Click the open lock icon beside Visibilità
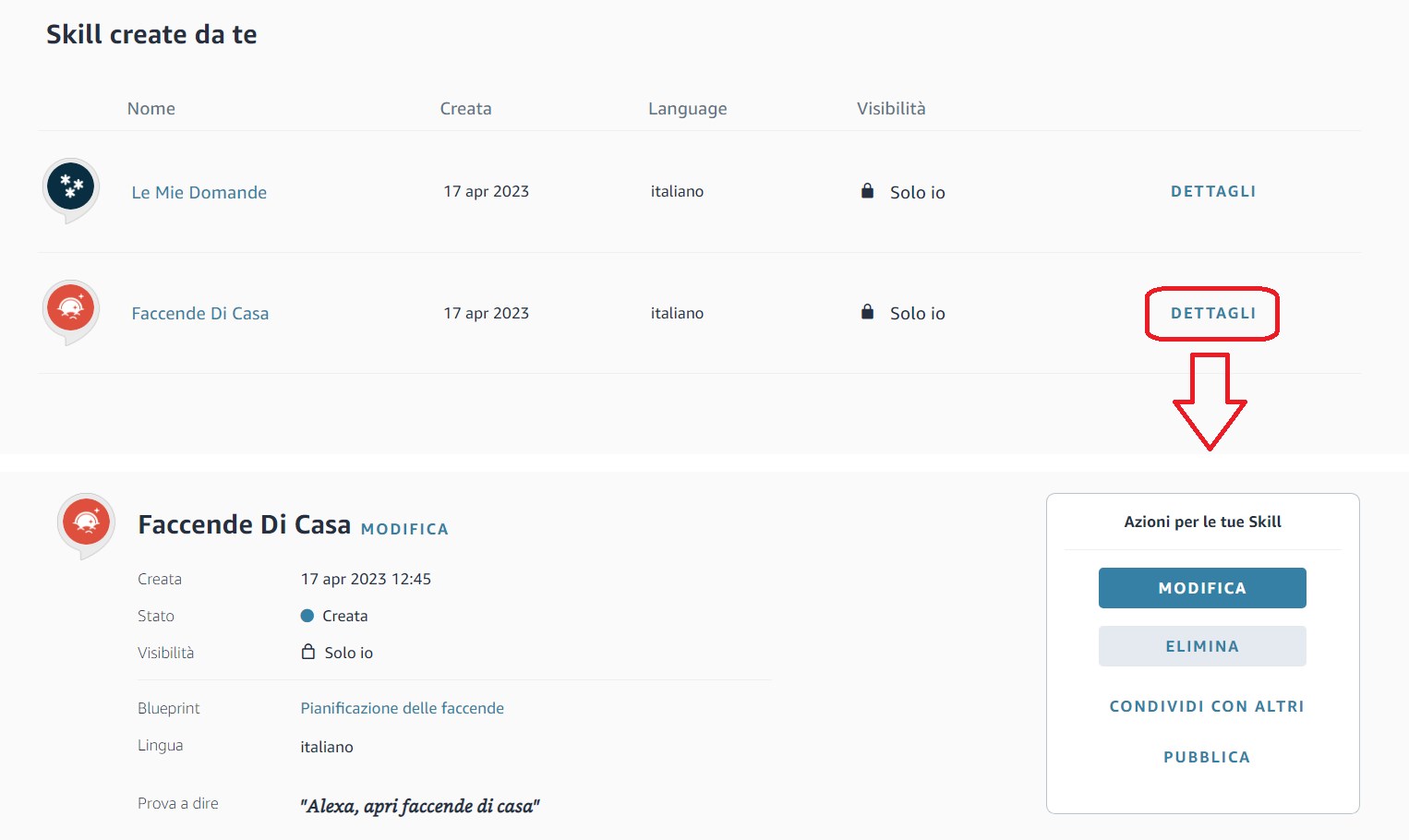This screenshot has width=1409, height=840. [308, 652]
